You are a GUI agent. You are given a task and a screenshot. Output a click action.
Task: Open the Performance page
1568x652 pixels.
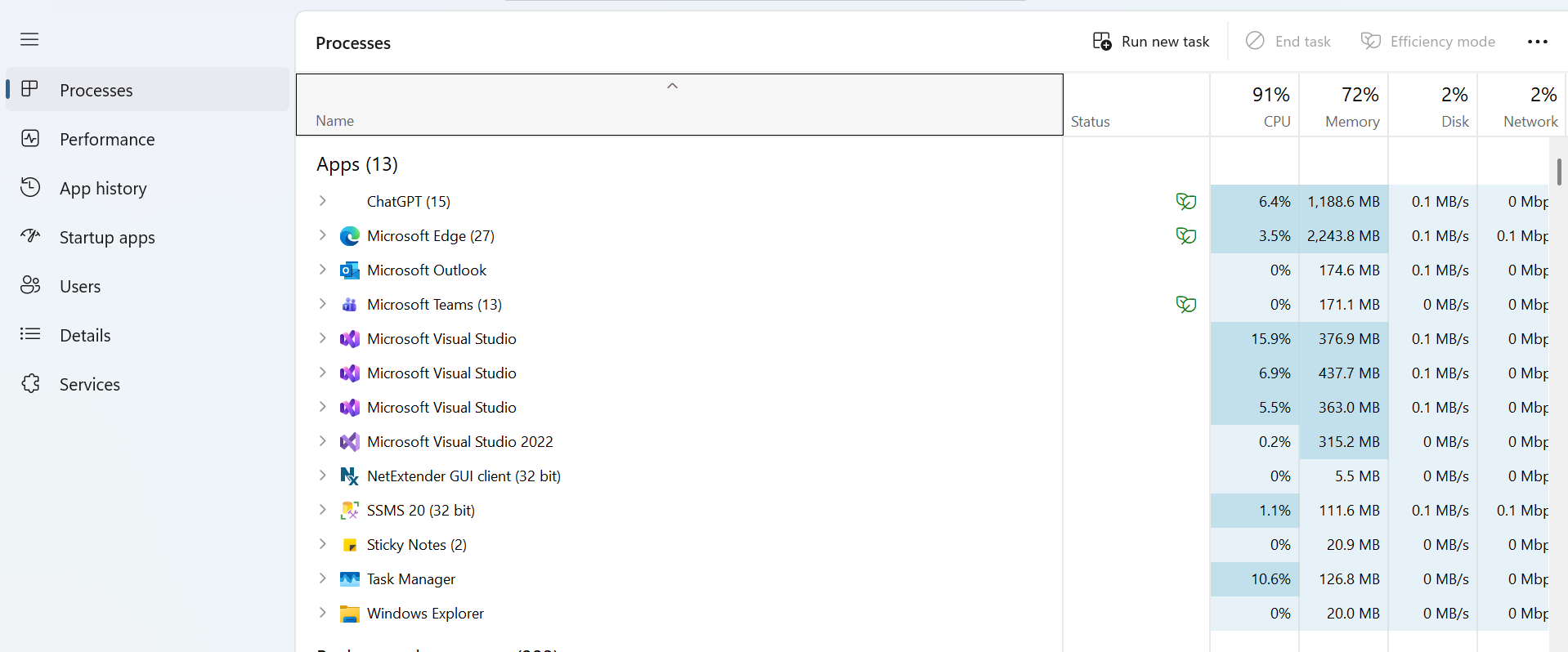pos(147,139)
